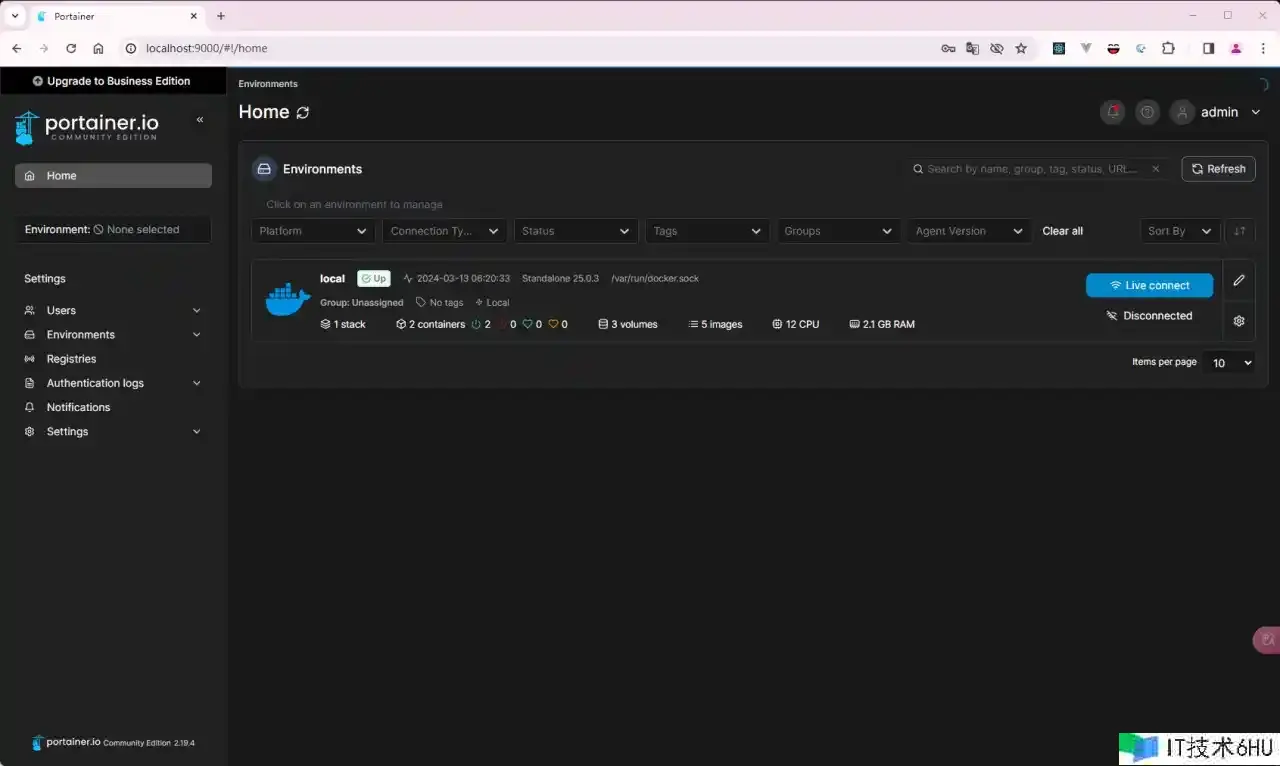Click the Up status badge
Screen dimensions: 1280x766
click(x=374, y=279)
